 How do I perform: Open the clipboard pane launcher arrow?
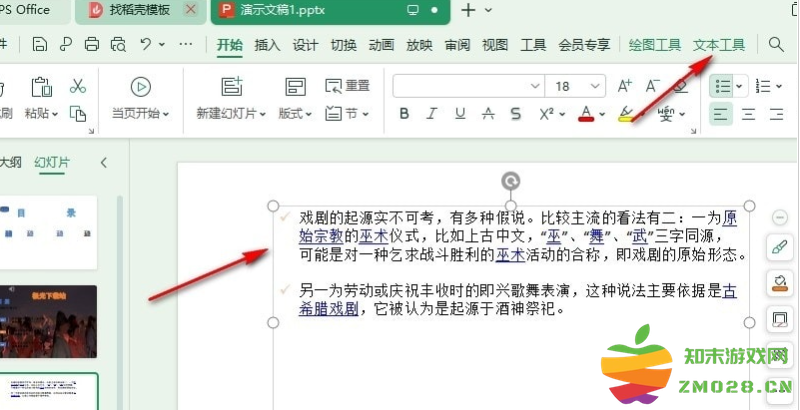pos(91,131)
